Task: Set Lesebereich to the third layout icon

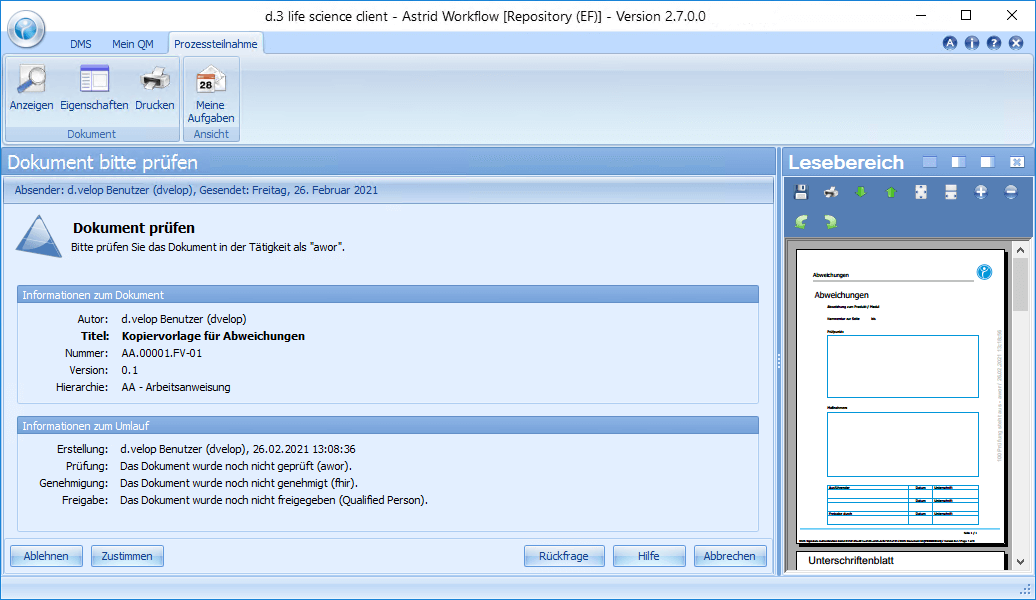Action: tap(988, 163)
